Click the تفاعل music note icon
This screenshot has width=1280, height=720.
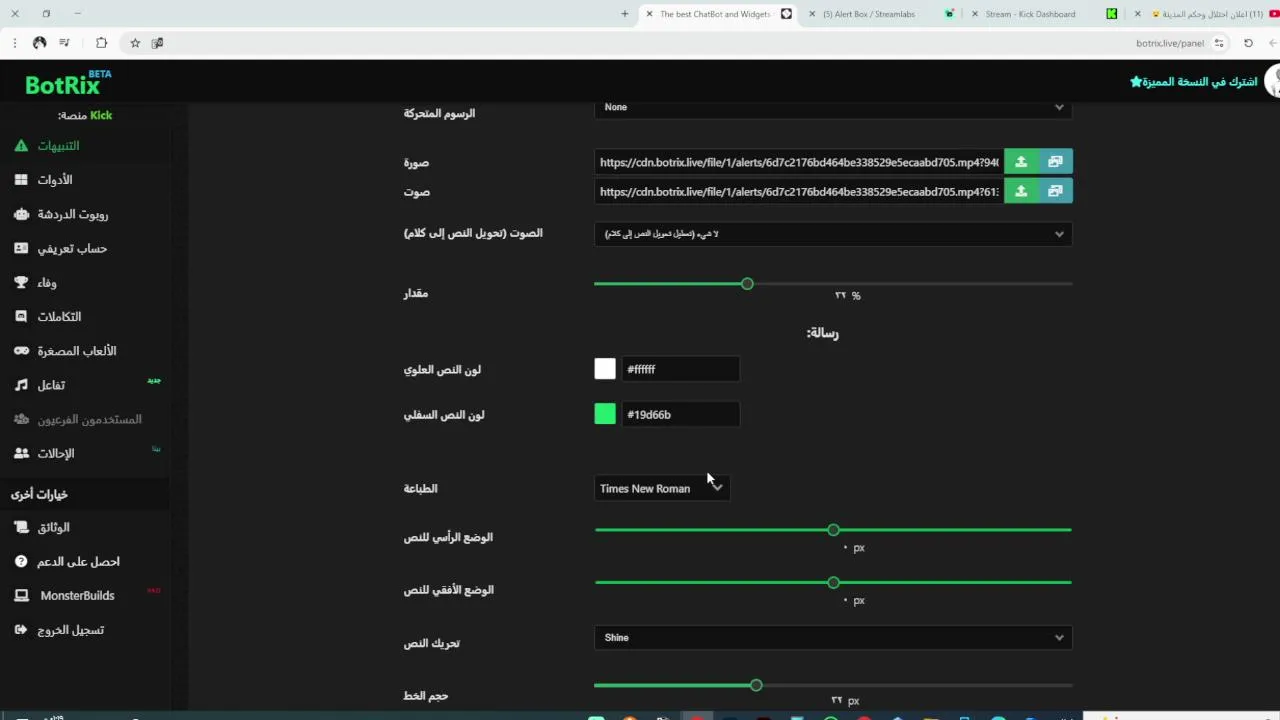[21, 385]
